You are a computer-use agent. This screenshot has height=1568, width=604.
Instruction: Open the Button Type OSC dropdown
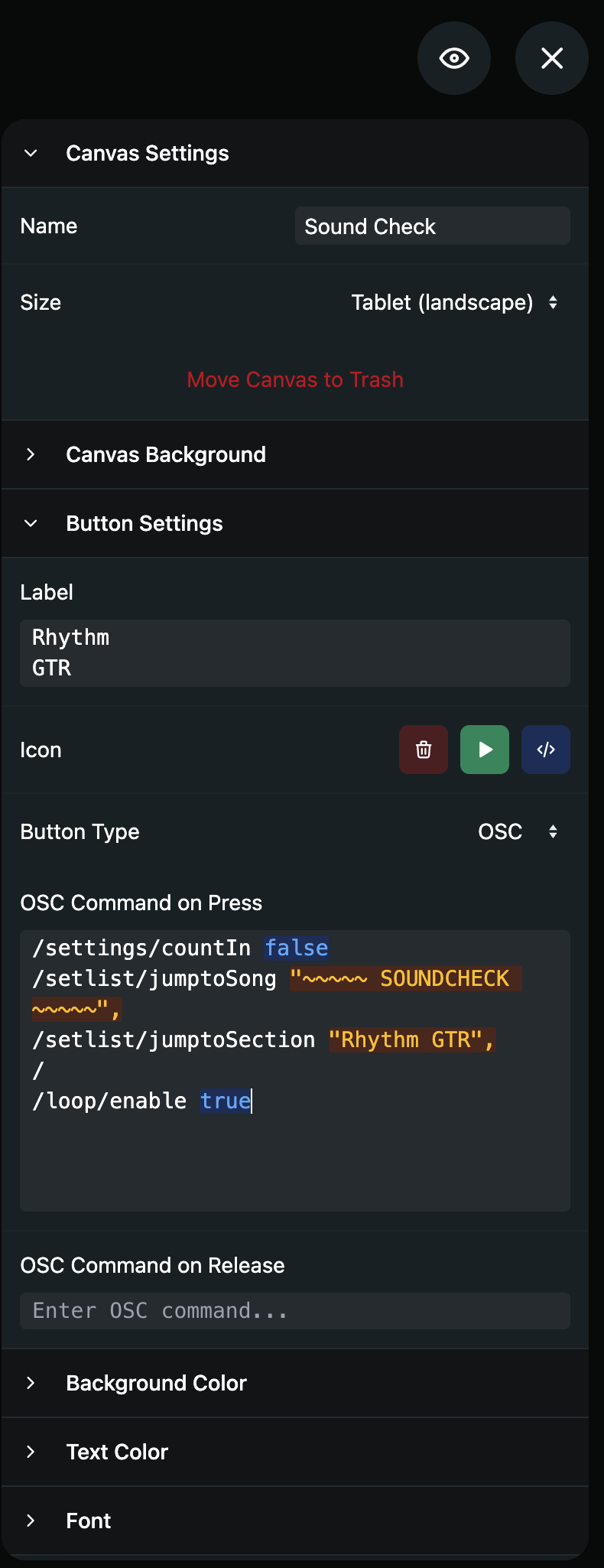coord(501,831)
